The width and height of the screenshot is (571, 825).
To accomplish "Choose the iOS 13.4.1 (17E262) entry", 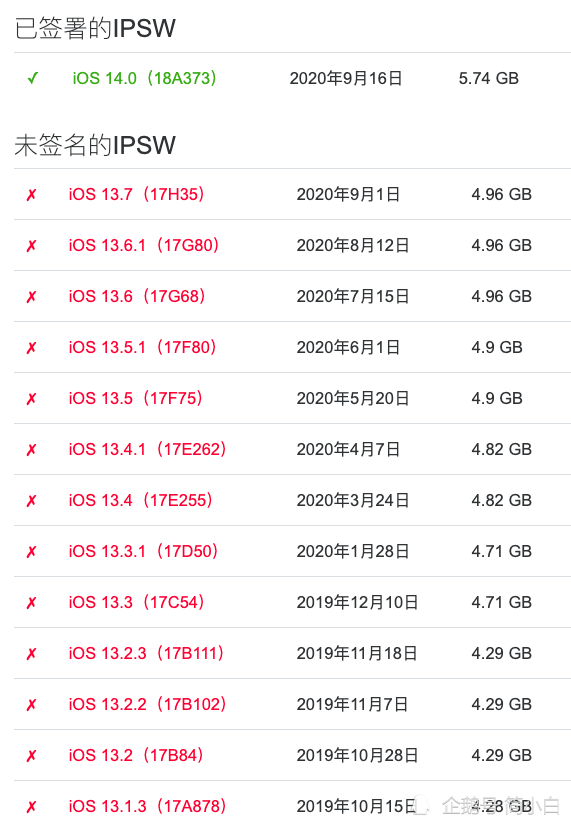I will 147,449.
